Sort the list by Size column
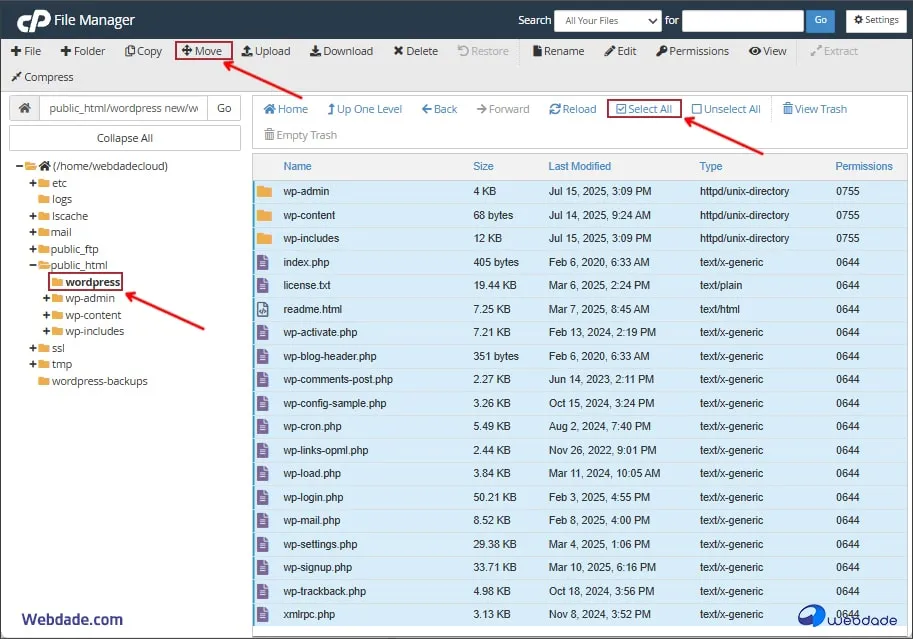Screen dimensions: 913x639 tap(483, 166)
